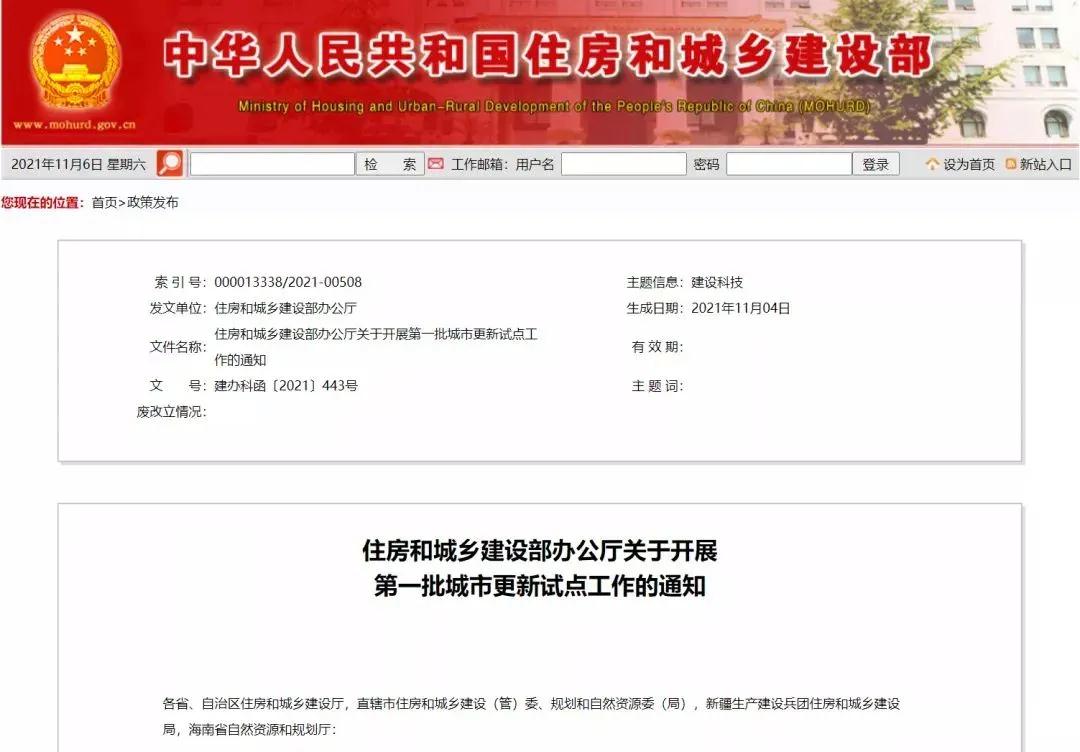This screenshot has width=1080, height=752.
Task: Click the 工作邮箱 label
Action: [479, 165]
